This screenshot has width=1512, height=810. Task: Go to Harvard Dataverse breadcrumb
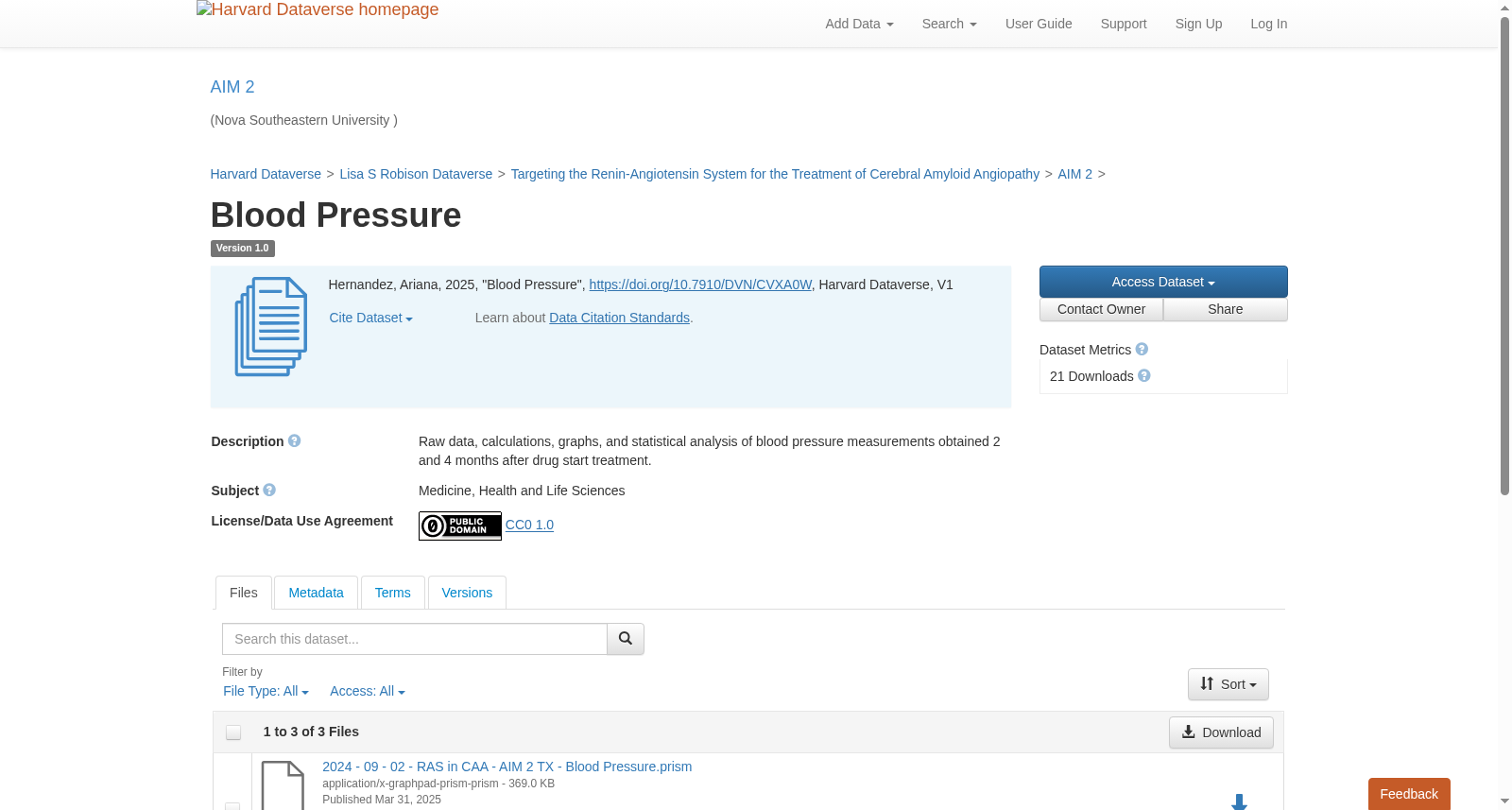click(x=266, y=174)
